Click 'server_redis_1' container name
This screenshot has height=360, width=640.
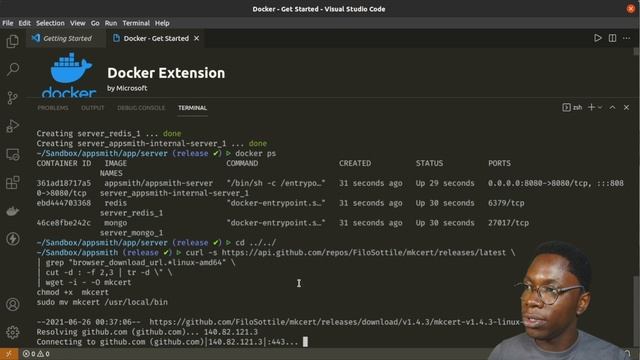(131, 213)
